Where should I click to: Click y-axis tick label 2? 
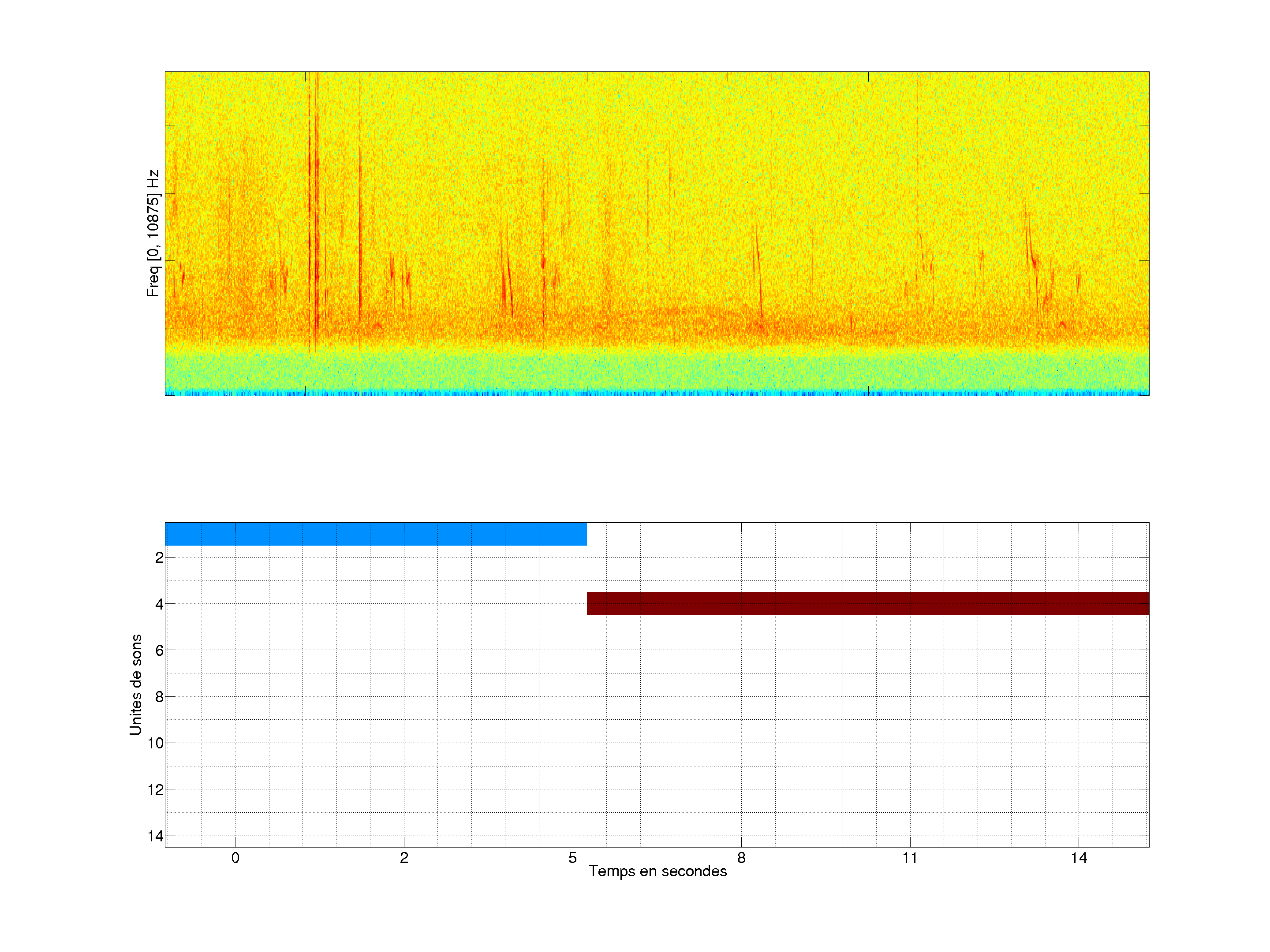(x=159, y=558)
